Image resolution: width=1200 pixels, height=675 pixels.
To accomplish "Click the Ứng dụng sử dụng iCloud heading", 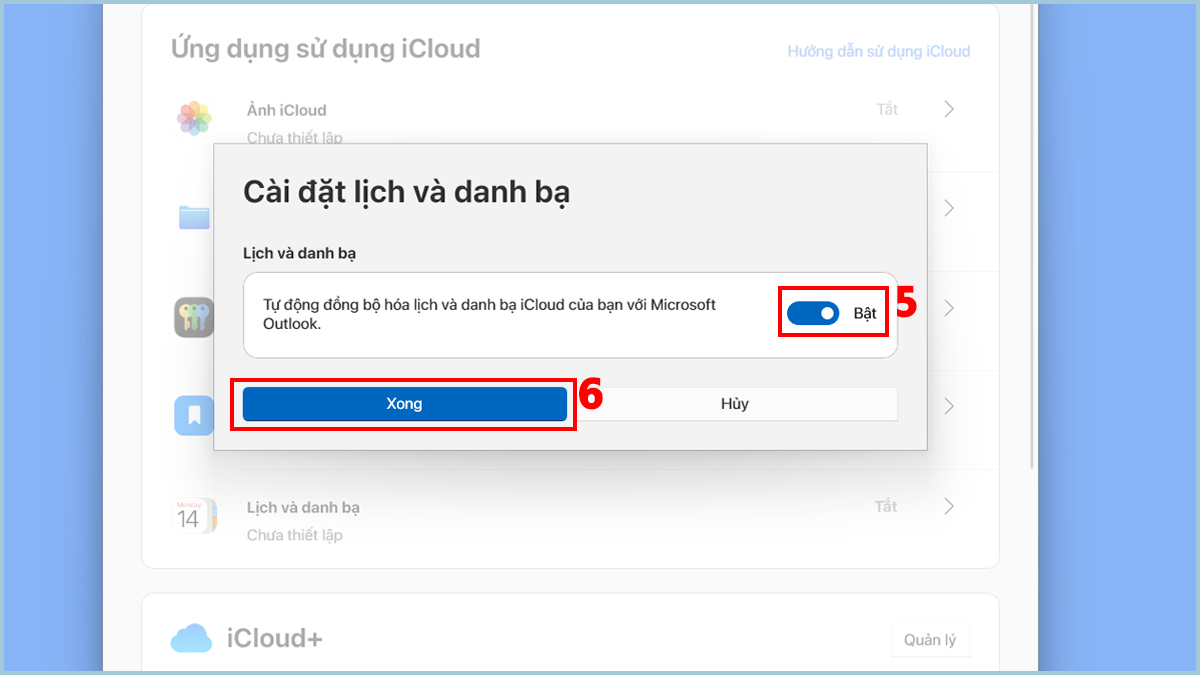I will [326, 48].
